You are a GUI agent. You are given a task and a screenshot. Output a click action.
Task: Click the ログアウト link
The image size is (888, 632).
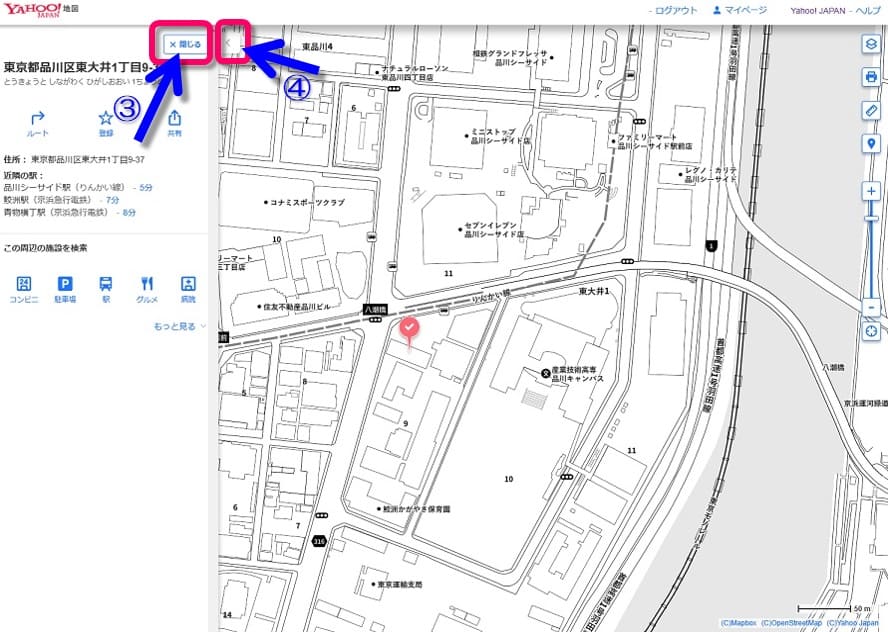pos(674,10)
